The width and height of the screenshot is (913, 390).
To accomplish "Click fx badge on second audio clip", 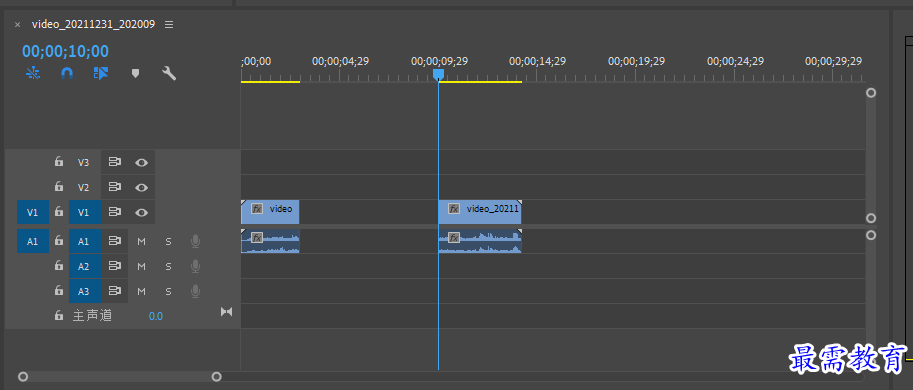I will pyautogui.click(x=454, y=237).
